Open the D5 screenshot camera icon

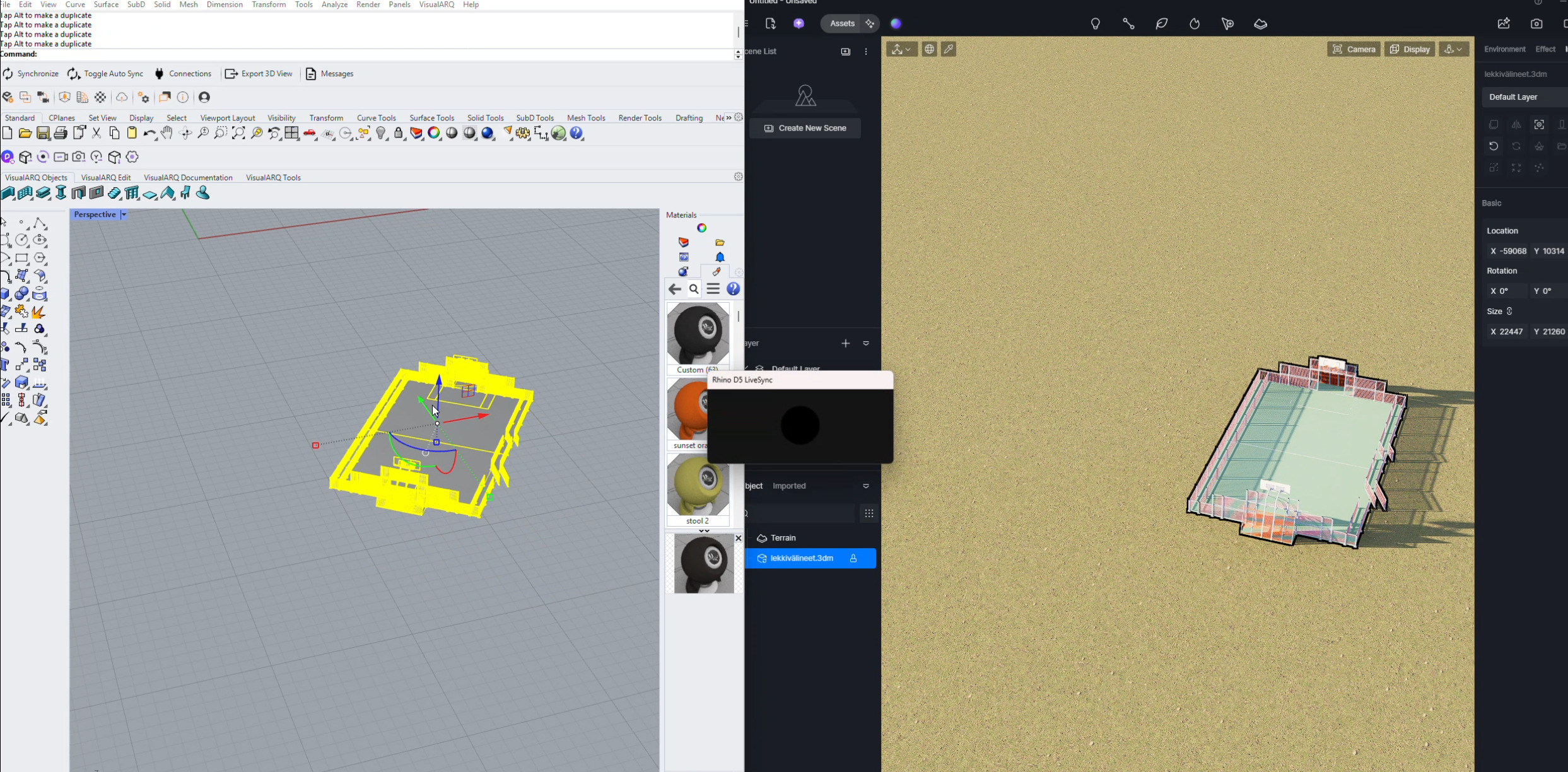(1536, 24)
